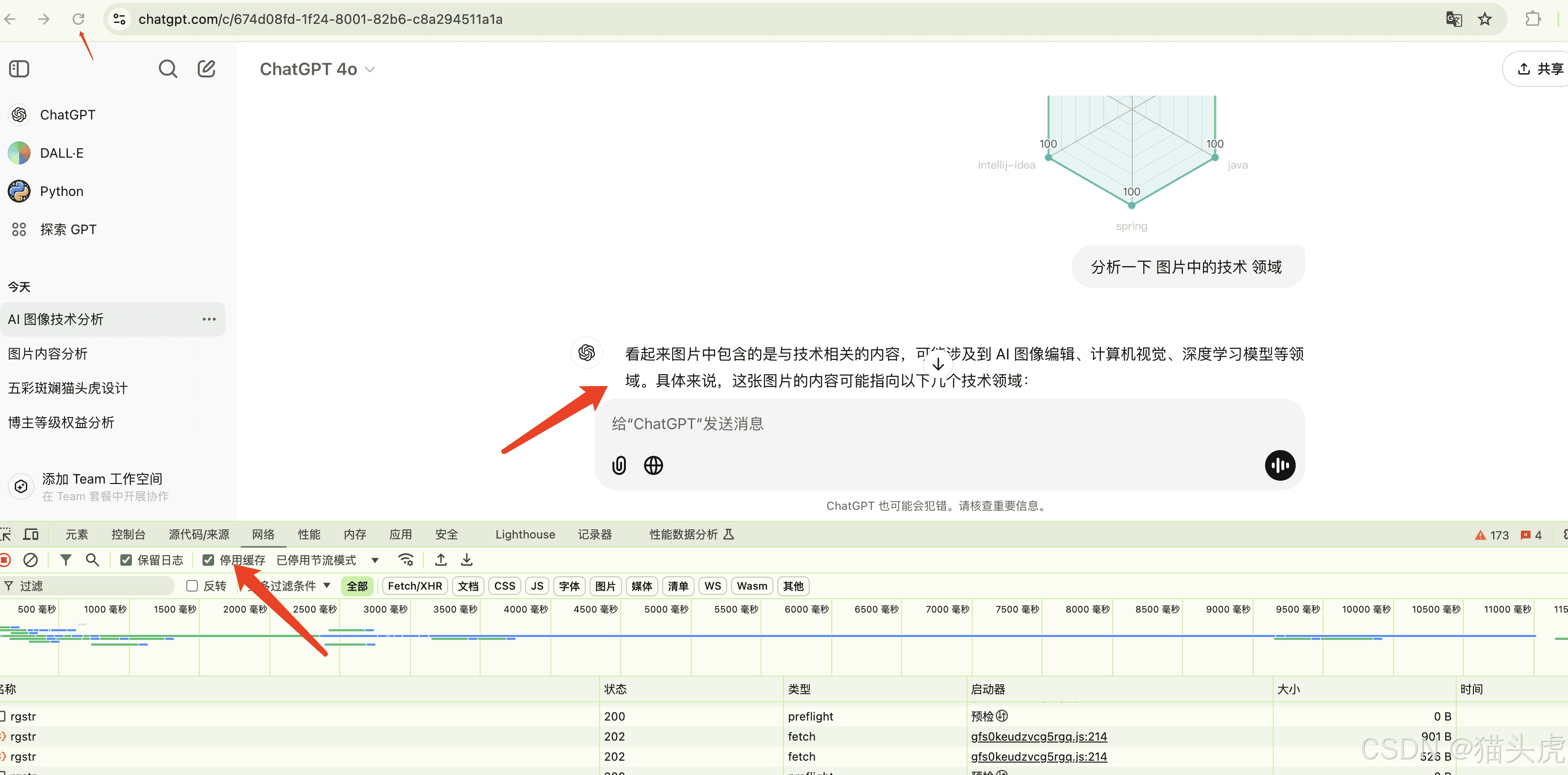Switch to the 性能 Performance tab

pyautogui.click(x=309, y=535)
